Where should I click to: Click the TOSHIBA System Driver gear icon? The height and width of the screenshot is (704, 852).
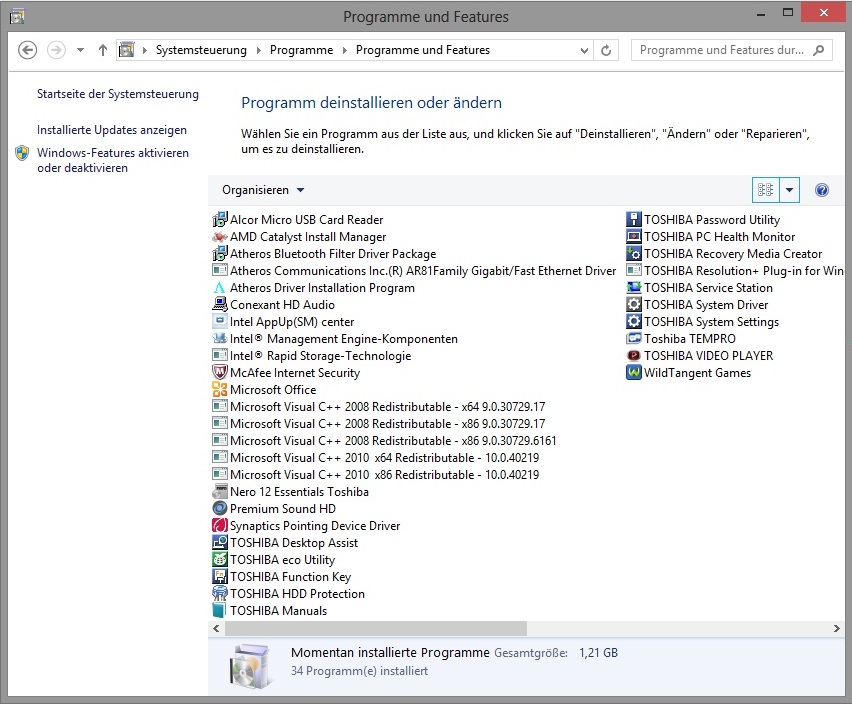[634, 305]
